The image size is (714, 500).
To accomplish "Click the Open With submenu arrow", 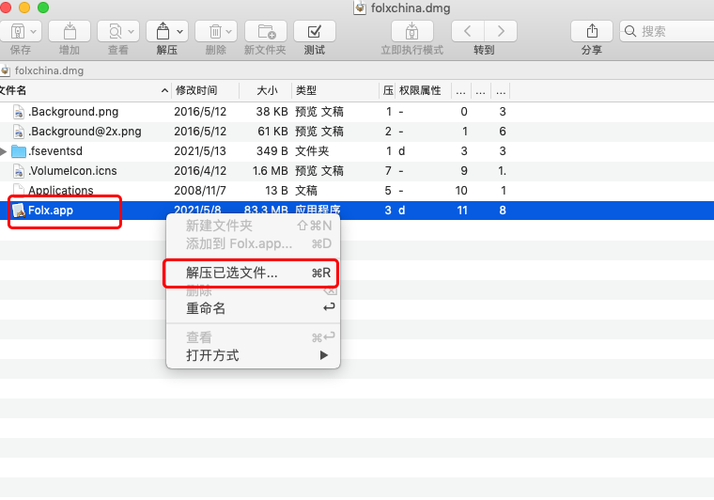I will coord(324,355).
